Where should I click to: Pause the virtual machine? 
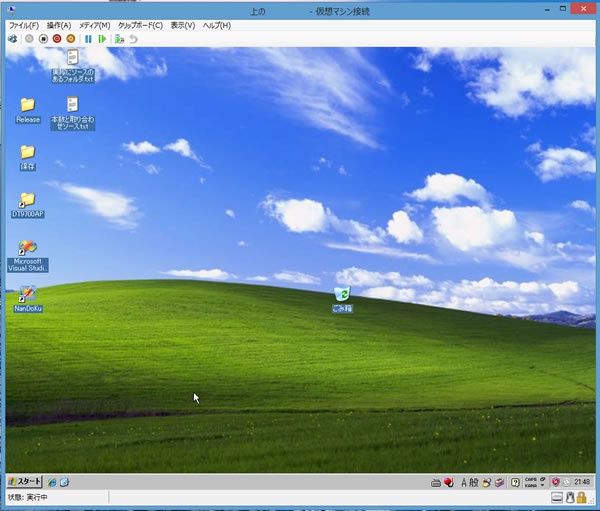88,39
